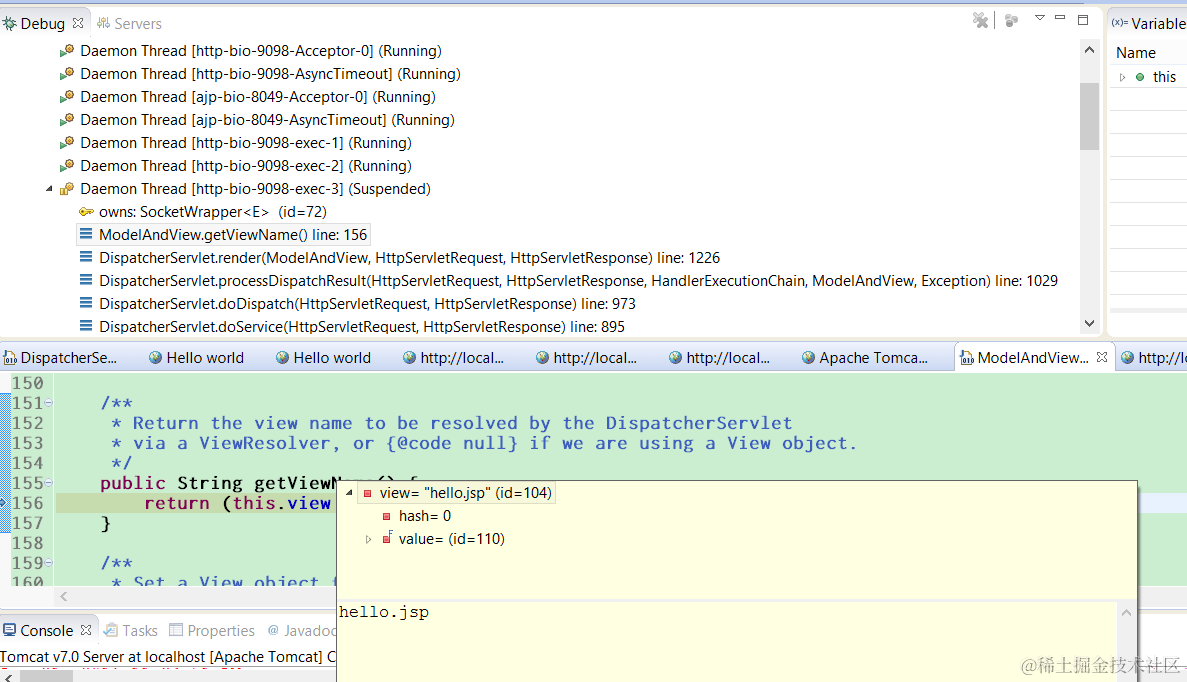Click line number 152 in editor gutter
The height and width of the screenshot is (682, 1187).
pyautogui.click(x=27, y=423)
